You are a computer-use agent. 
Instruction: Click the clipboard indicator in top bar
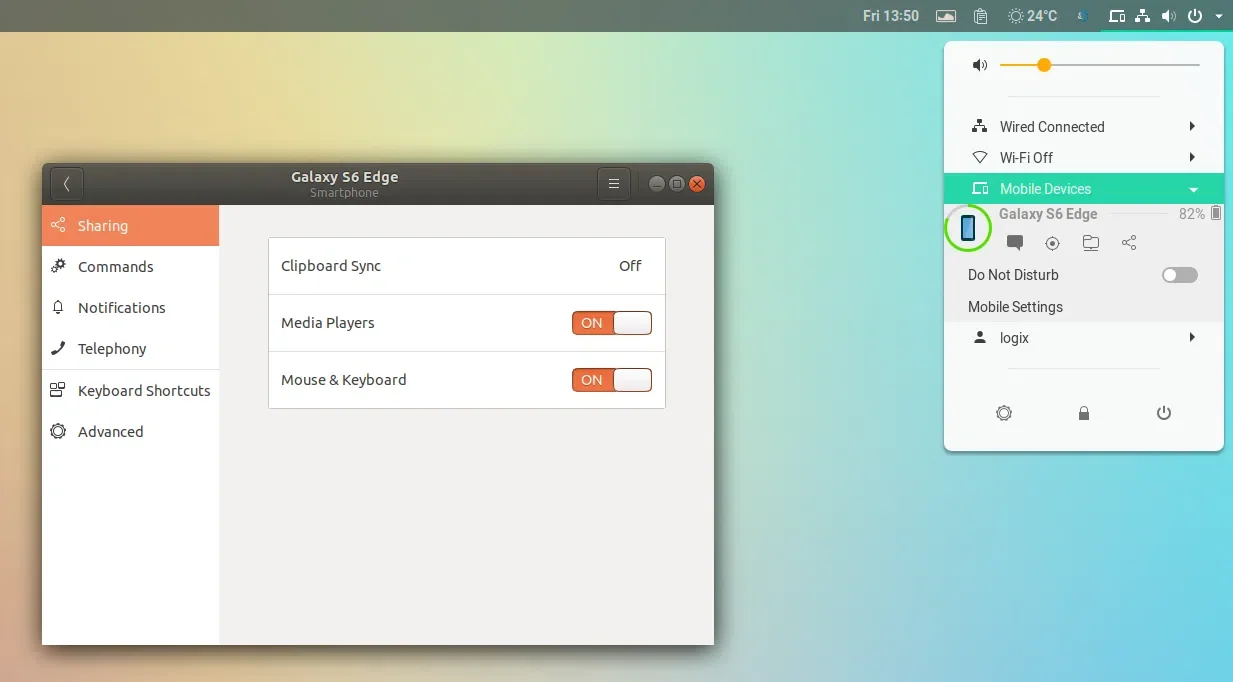[981, 16]
